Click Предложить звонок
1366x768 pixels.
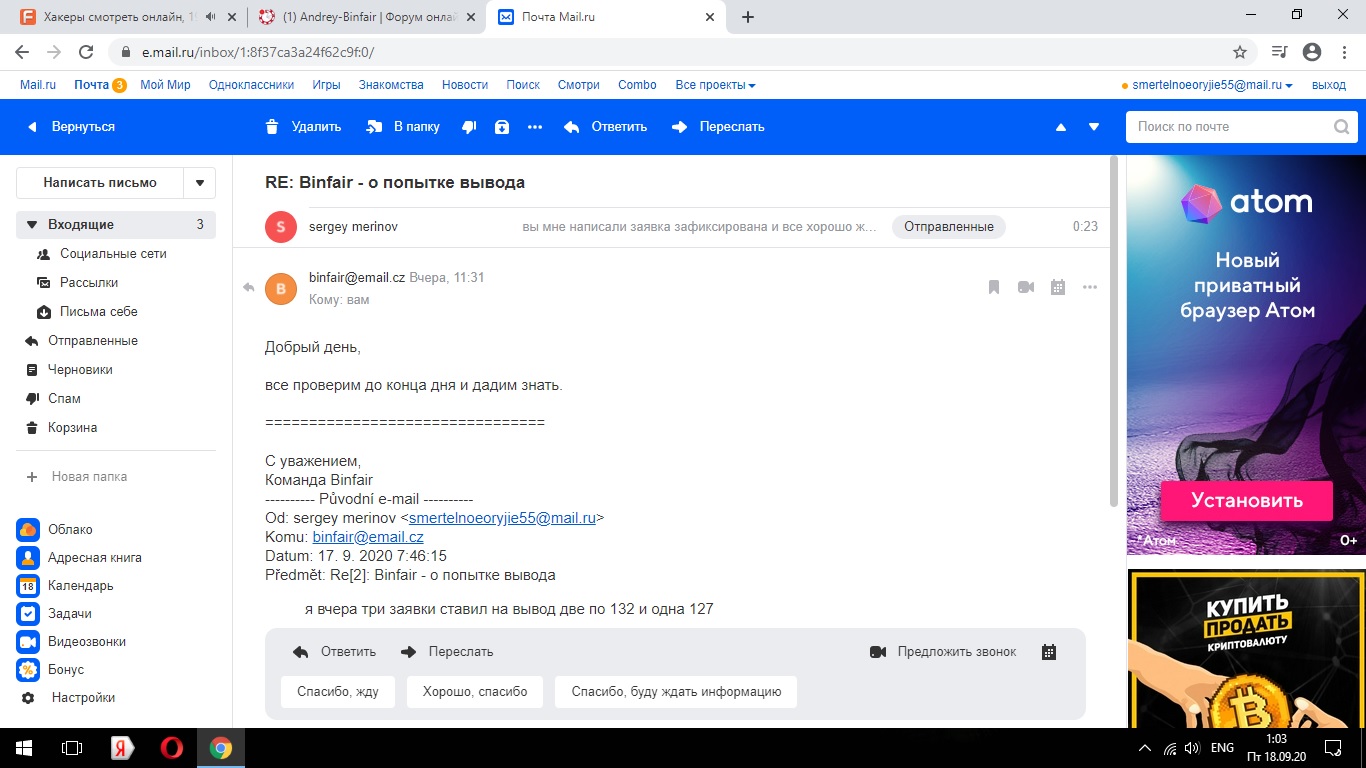943,652
